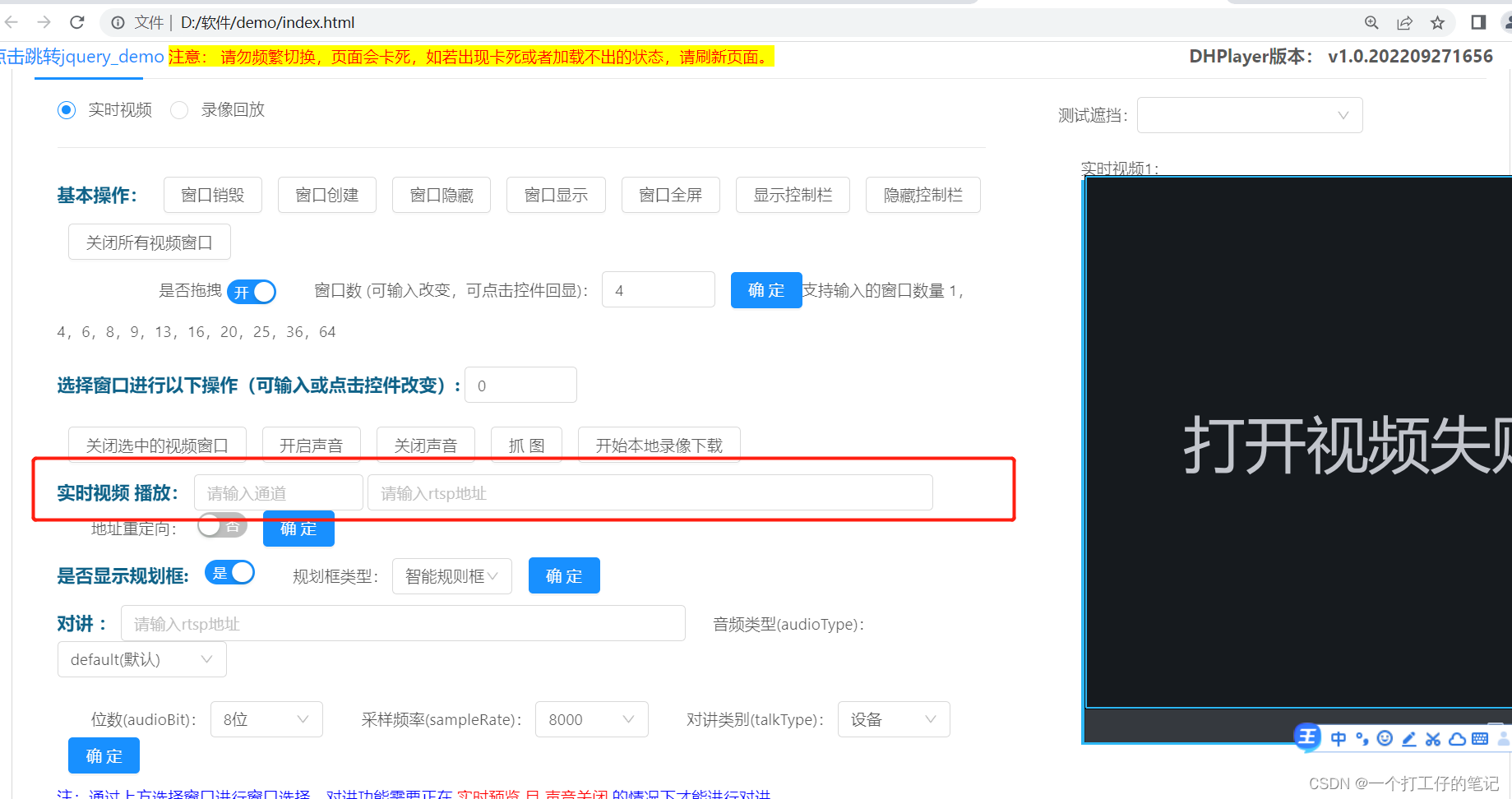Viewport: 1512px width, 799px height.
Task: Confirm real-time playback 确定 under 地址重定向
Action: 298,529
